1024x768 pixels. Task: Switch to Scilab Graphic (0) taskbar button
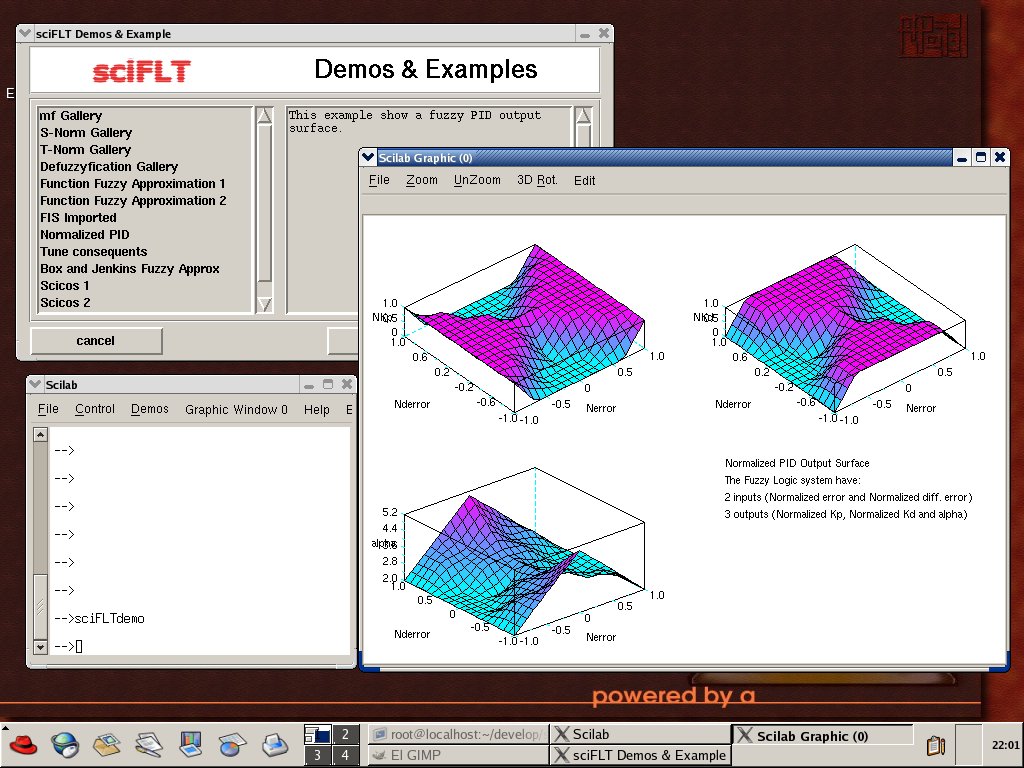point(822,735)
